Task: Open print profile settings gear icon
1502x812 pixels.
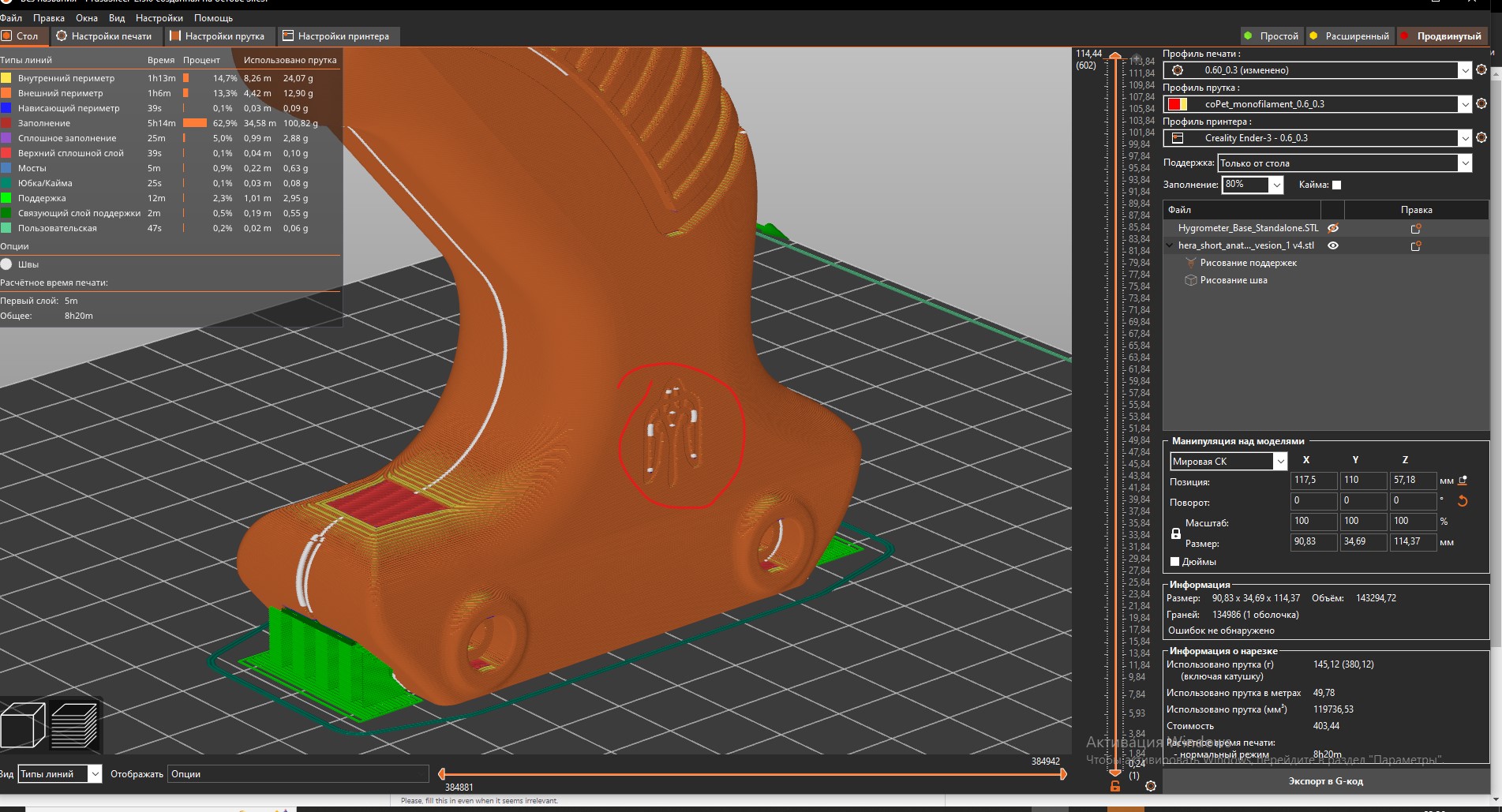Action: tap(1481, 70)
